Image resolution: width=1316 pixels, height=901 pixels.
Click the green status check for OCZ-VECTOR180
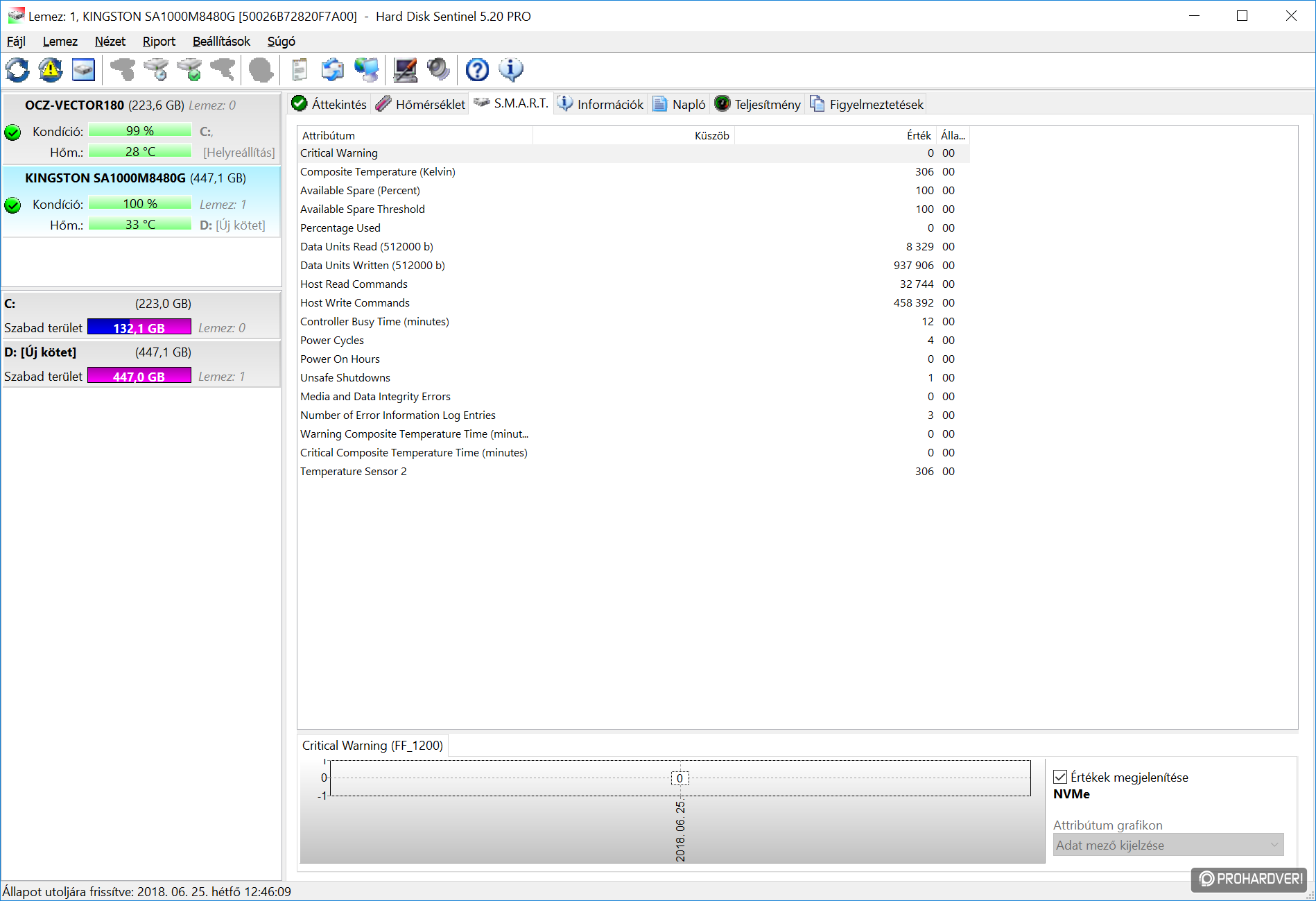12,132
